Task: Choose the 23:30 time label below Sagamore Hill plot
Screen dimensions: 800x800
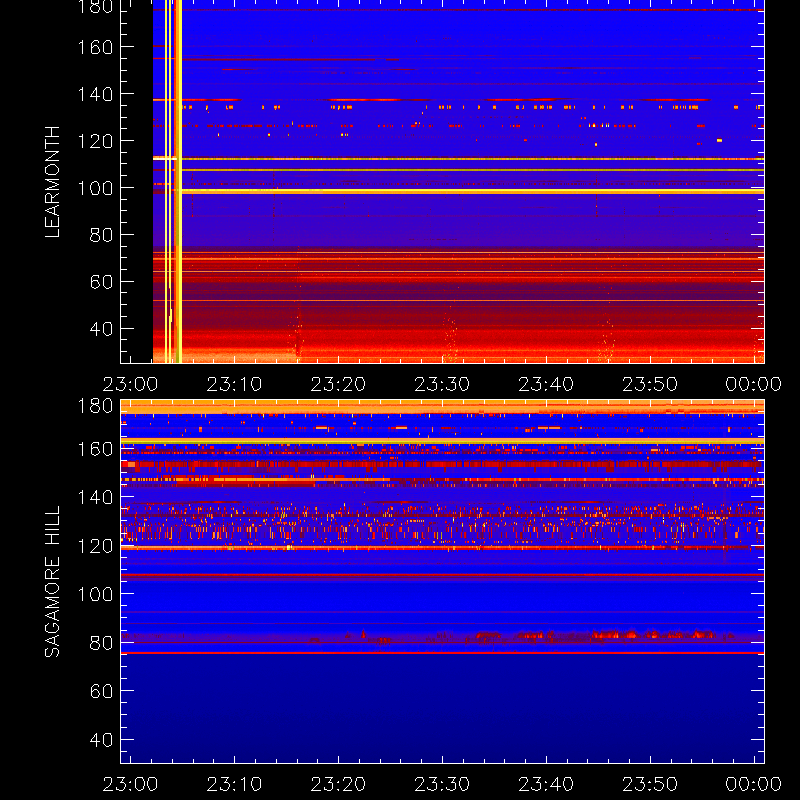Action: 442,784
